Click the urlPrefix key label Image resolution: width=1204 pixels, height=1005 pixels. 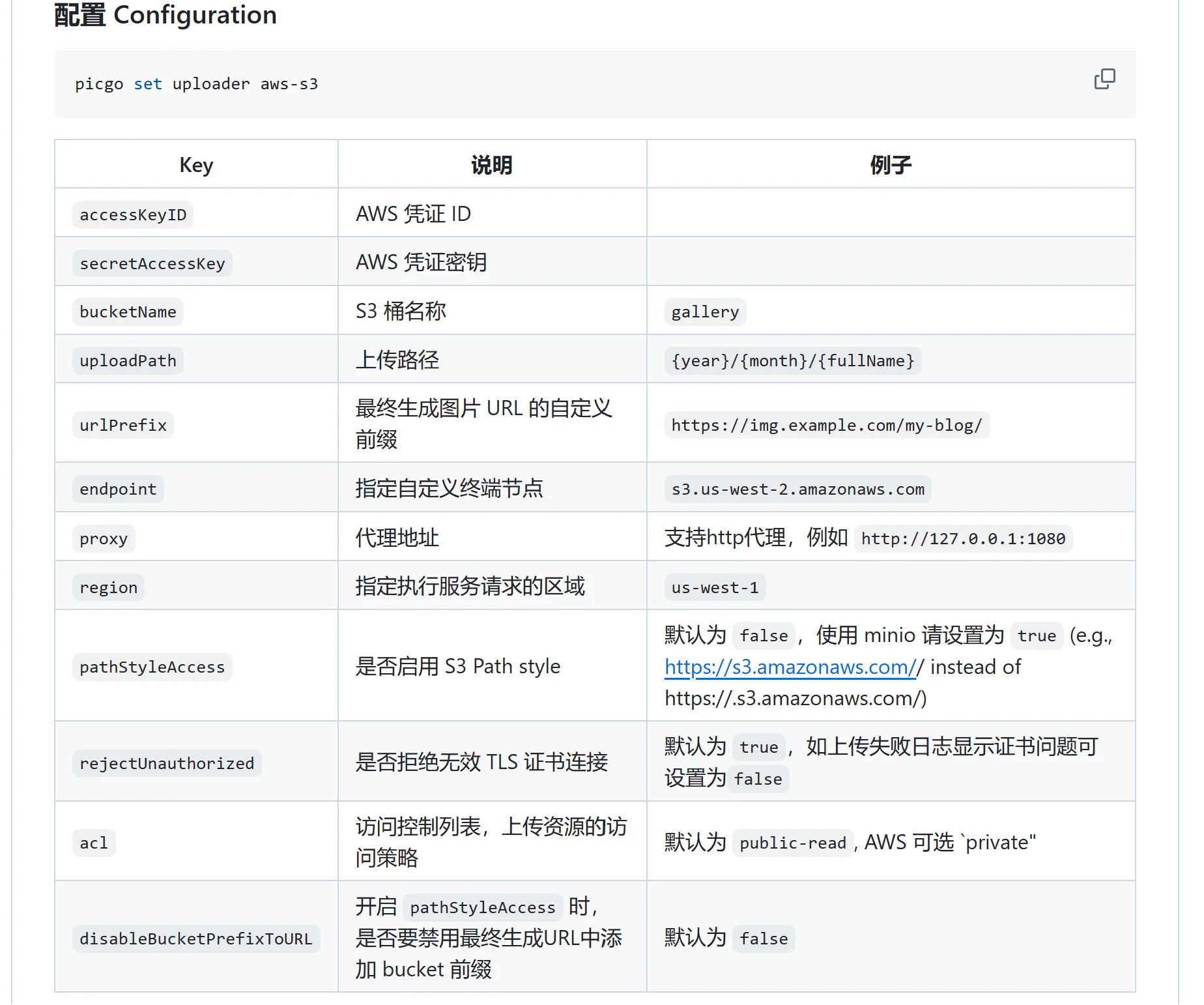tap(123, 425)
